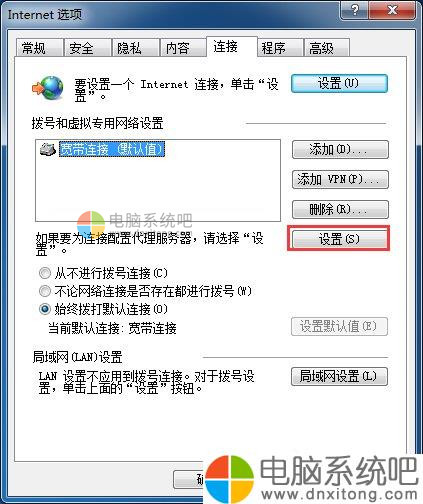The height and width of the screenshot is (504, 423).
Task: Close the Internet 选项 dialog
Action: tap(393, 10)
